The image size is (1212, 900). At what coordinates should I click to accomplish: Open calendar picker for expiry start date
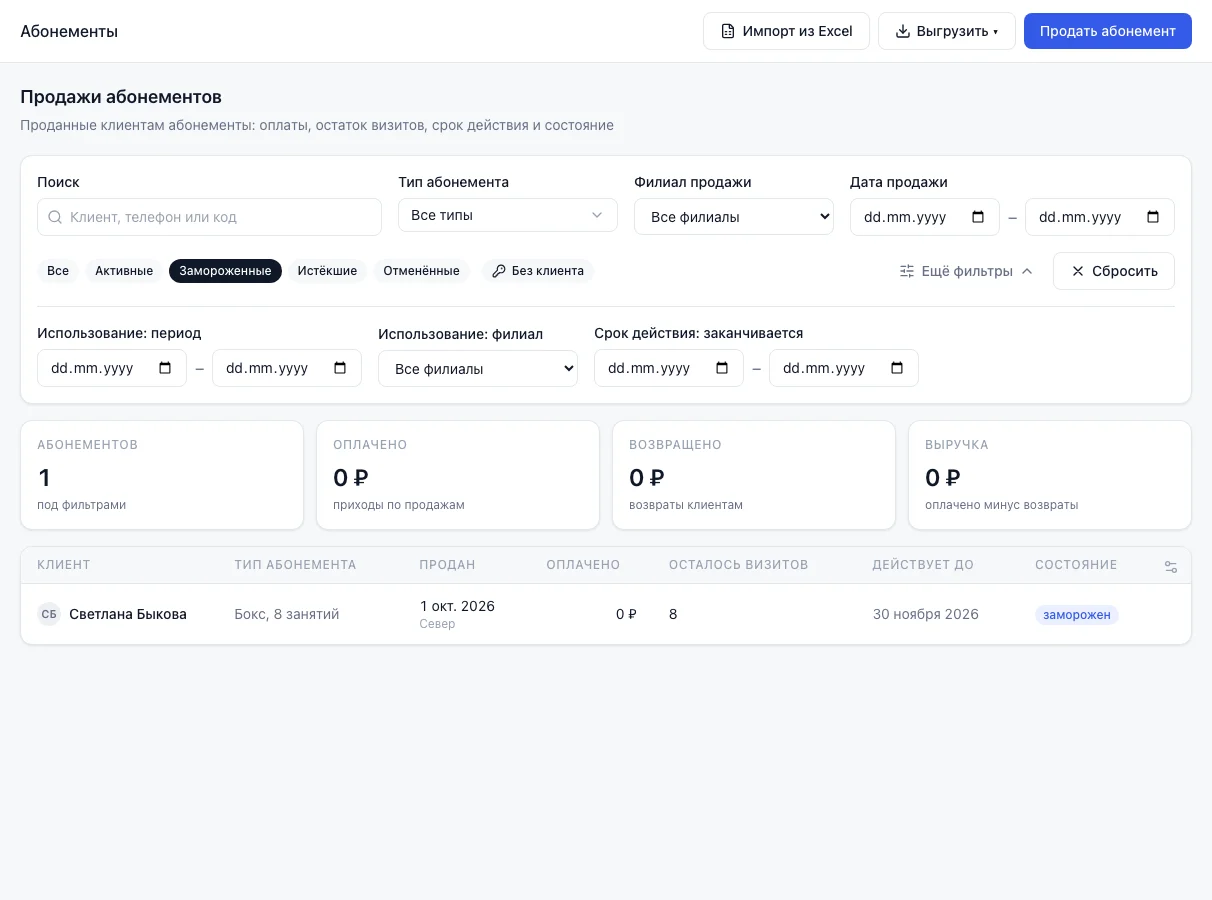722,368
